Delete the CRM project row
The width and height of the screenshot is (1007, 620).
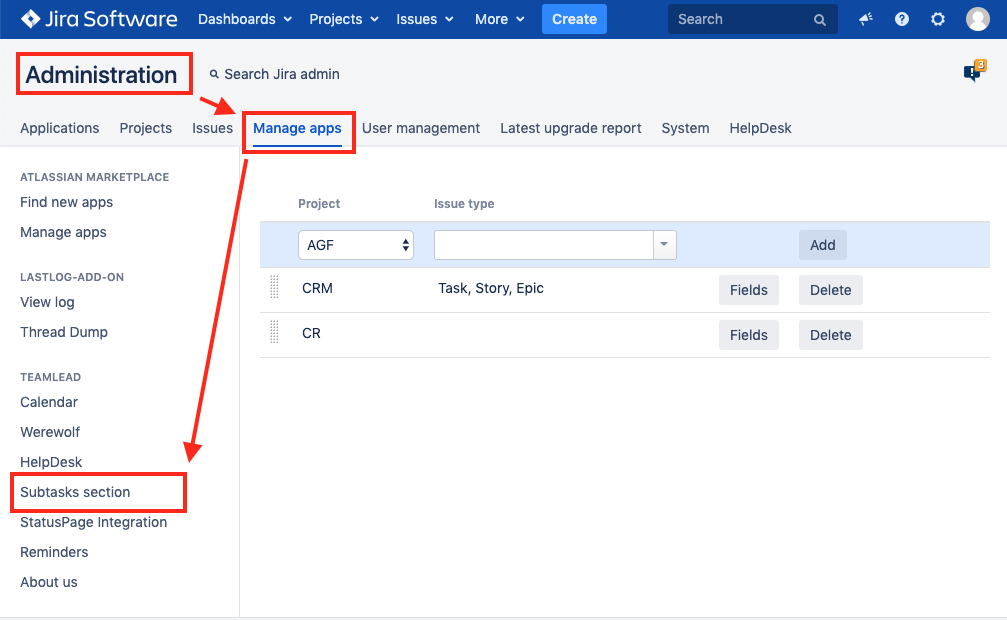pyautogui.click(x=830, y=290)
